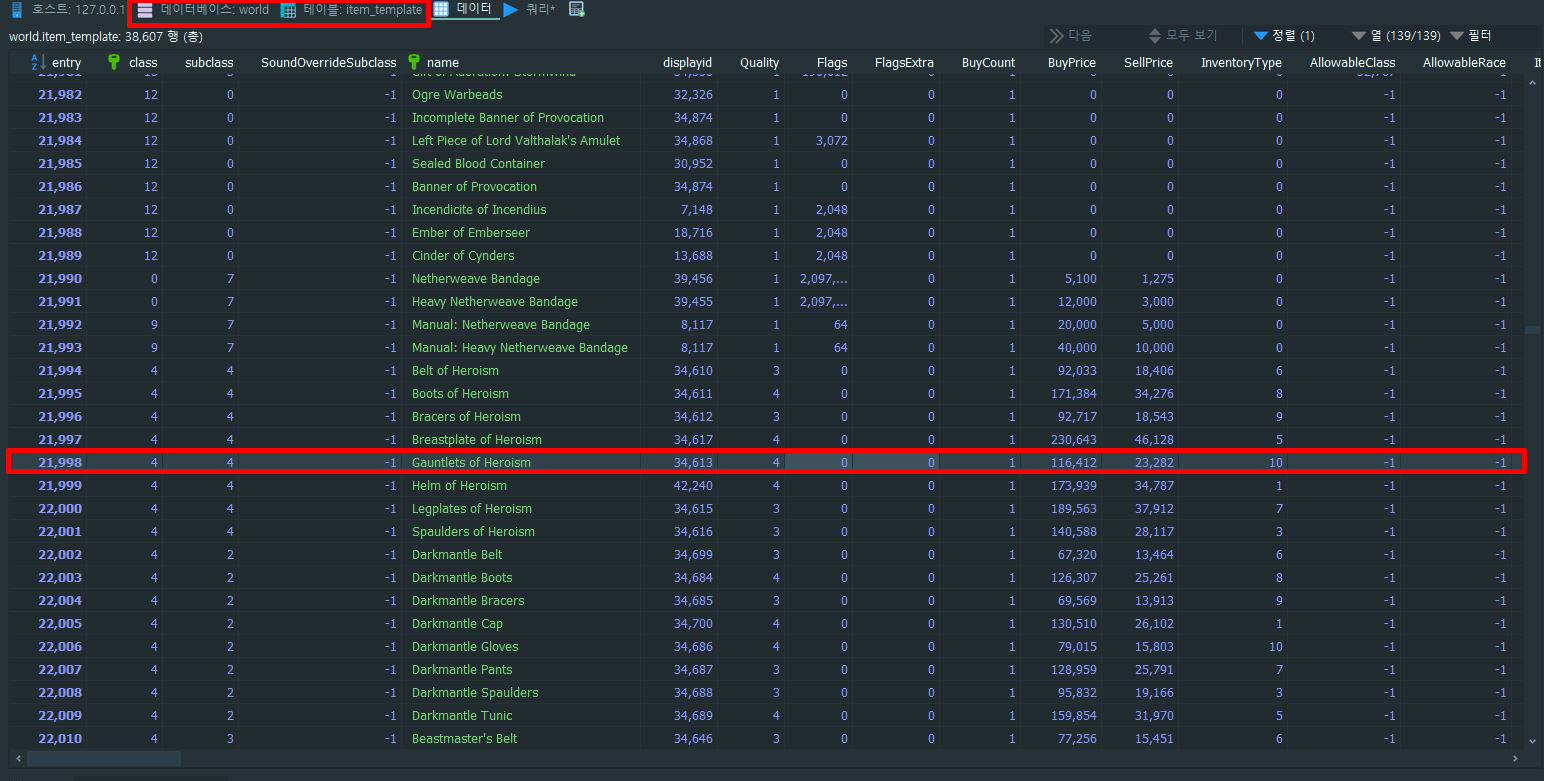
Task: Open the 필터 filter dropdown
Action: [1470, 35]
